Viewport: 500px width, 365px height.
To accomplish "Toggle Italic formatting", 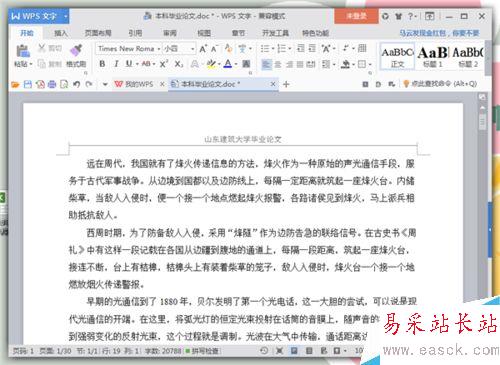I will point(116,64).
